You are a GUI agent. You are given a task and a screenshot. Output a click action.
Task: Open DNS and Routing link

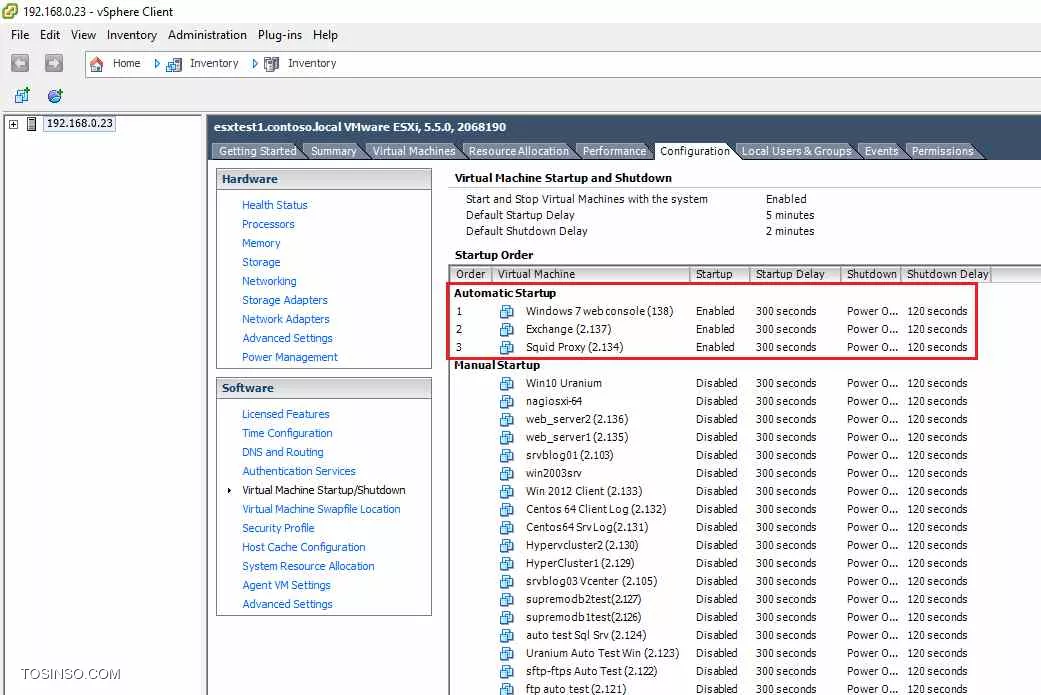click(x=283, y=452)
